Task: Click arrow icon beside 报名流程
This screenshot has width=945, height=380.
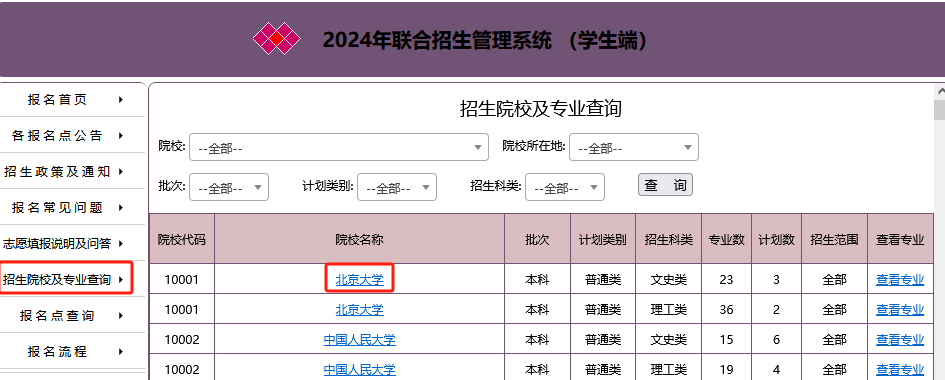Action: point(121,352)
